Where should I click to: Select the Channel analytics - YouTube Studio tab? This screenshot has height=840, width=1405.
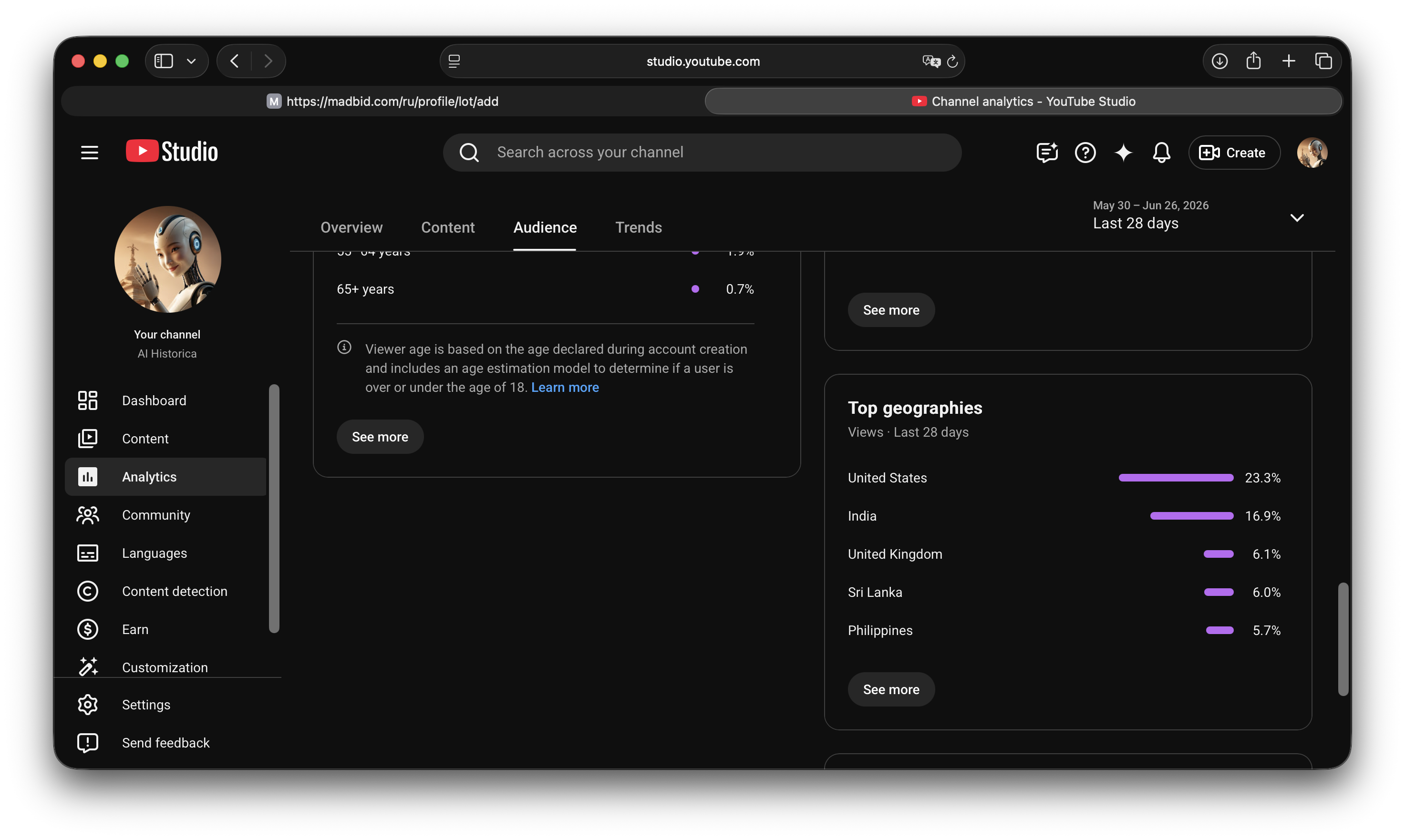click(x=1023, y=101)
